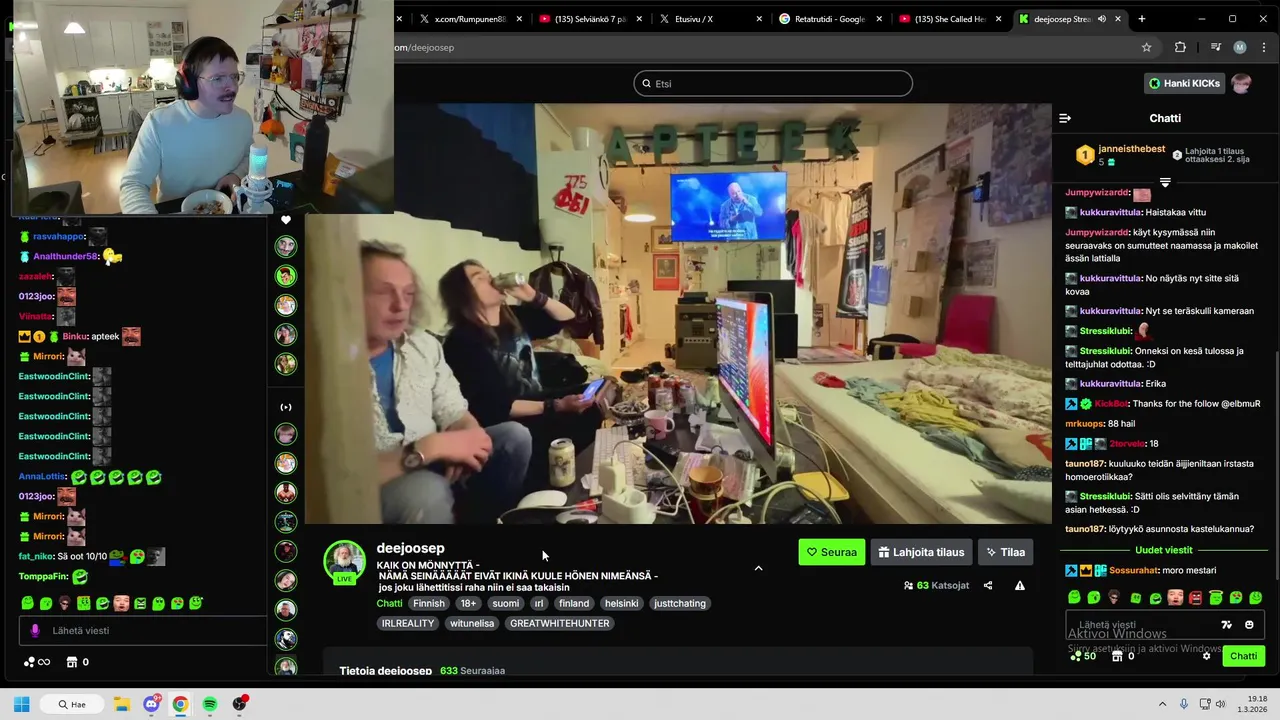This screenshot has height=720, width=1280.
Task: Collapse the chat panel with the arrow icon
Action: [1065, 118]
